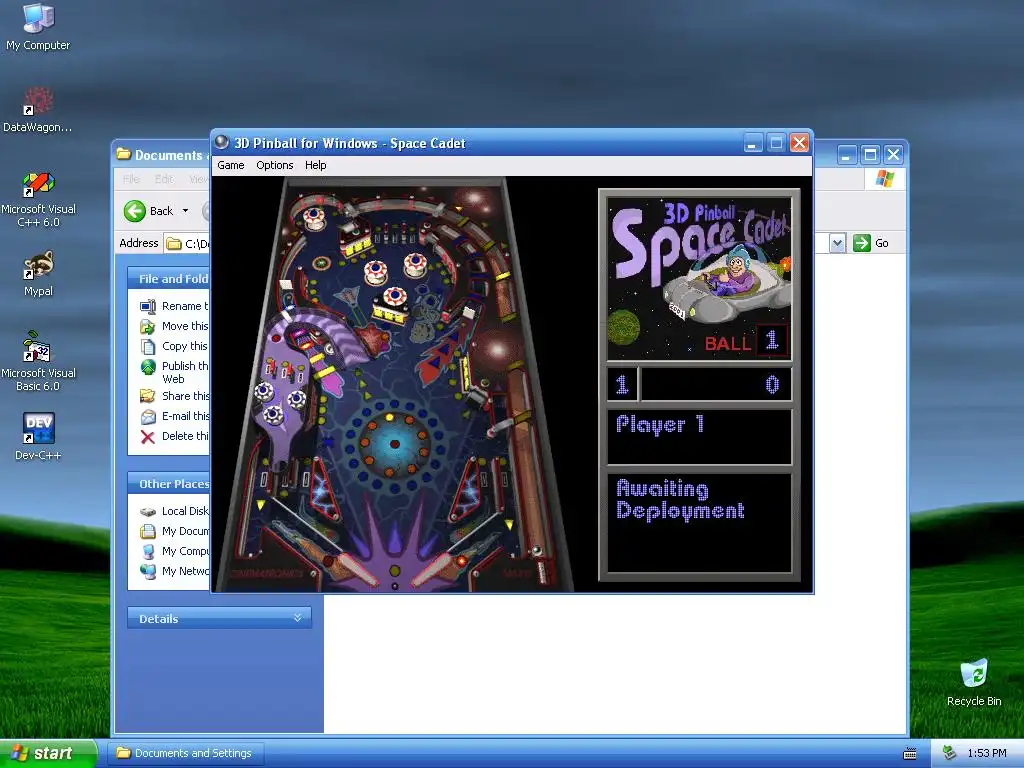This screenshot has width=1024, height=768.
Task: Open the Windows start button
Action: (48, 753)
